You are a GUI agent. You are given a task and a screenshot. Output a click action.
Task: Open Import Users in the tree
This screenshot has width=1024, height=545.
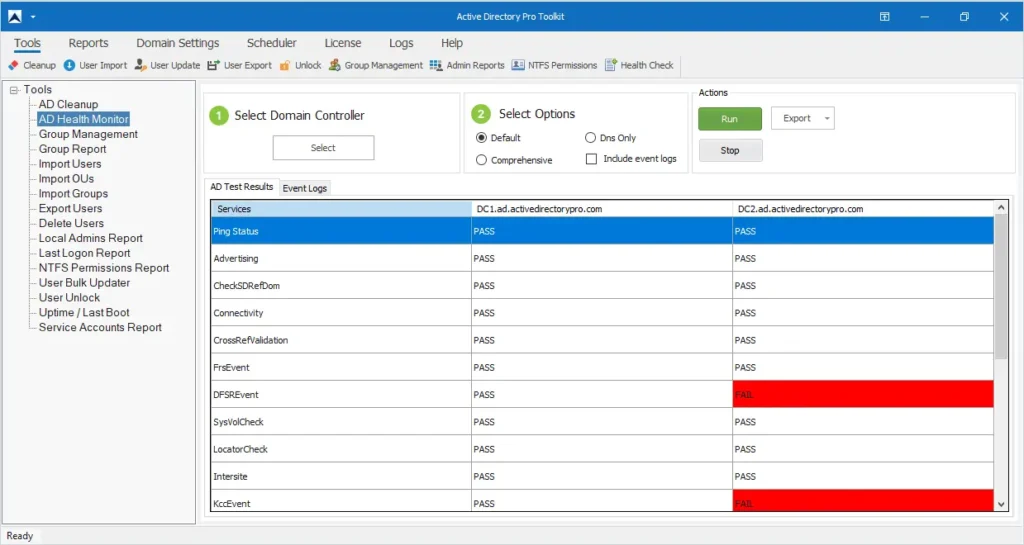(x=70, y=164)
